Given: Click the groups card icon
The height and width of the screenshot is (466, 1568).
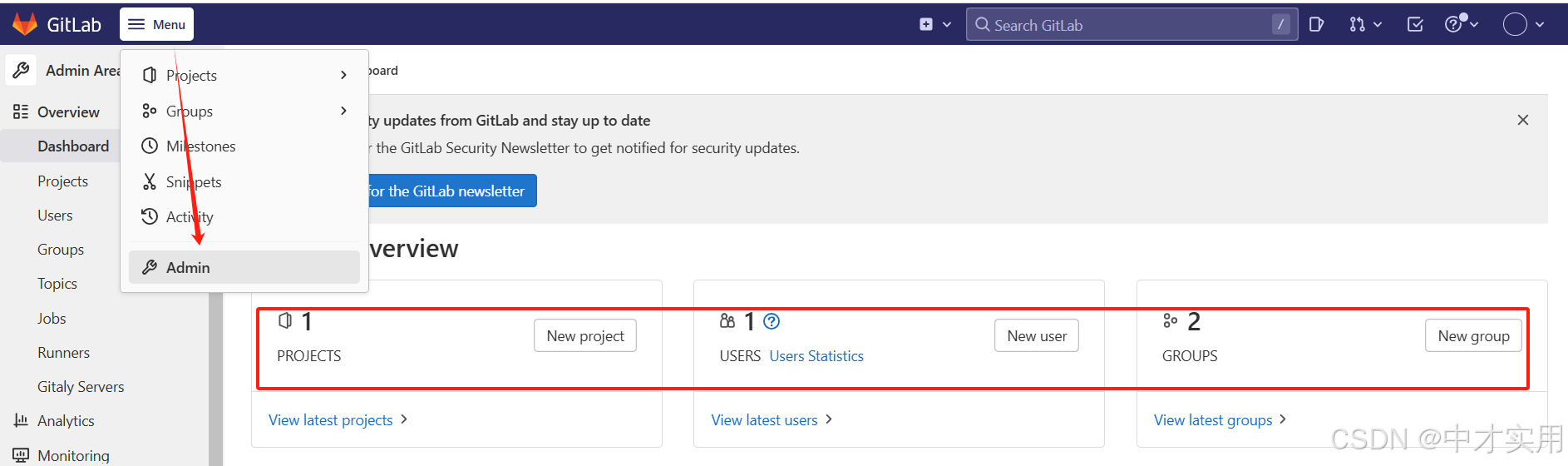Looking at the screenshot, I should (x=1171, y=320).
